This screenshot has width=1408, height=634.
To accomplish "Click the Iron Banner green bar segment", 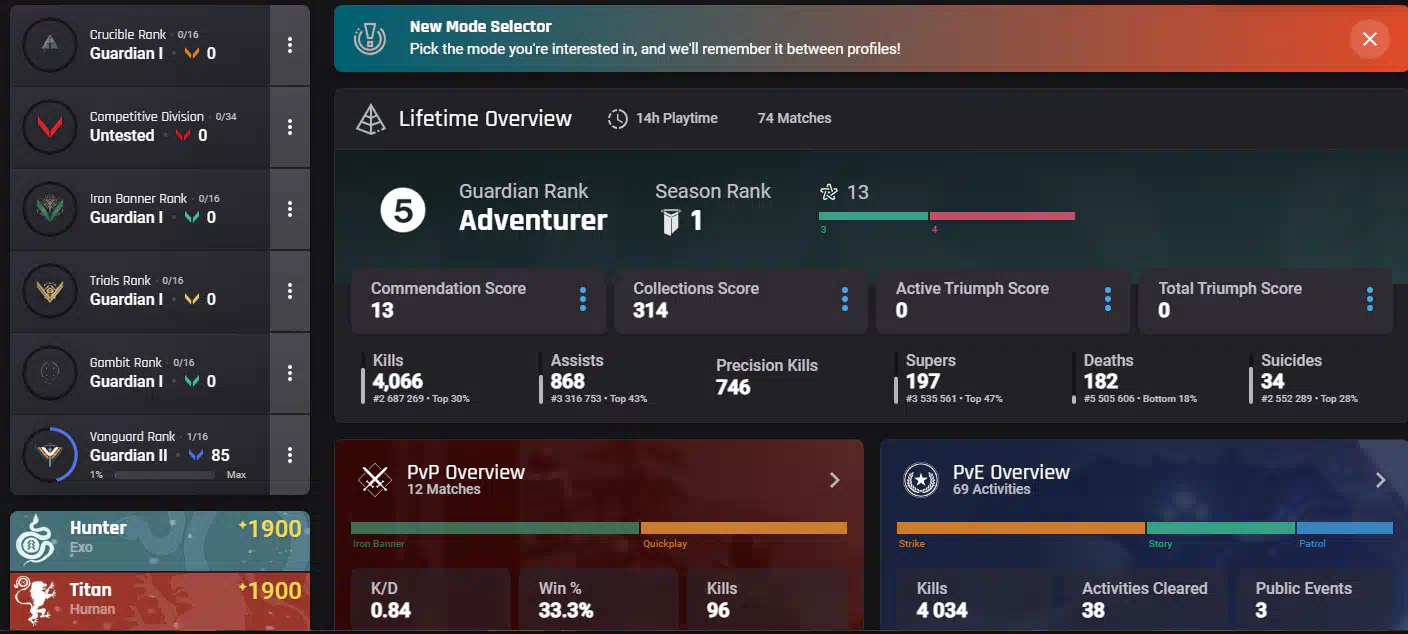I will (x=495, y=528).
